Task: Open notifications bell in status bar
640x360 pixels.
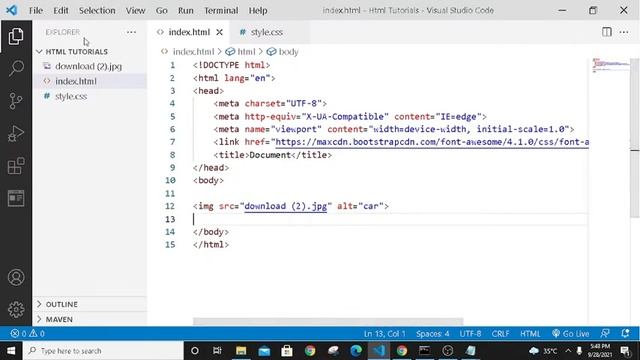Action: [625, 333]
